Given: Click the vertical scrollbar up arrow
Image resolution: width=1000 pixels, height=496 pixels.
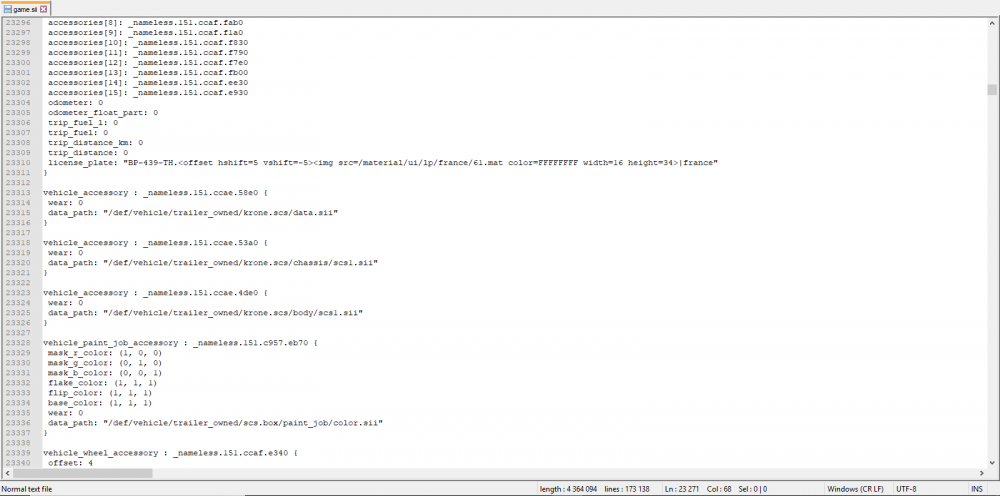Looking at the screenshot, I should tap(992, 22).
